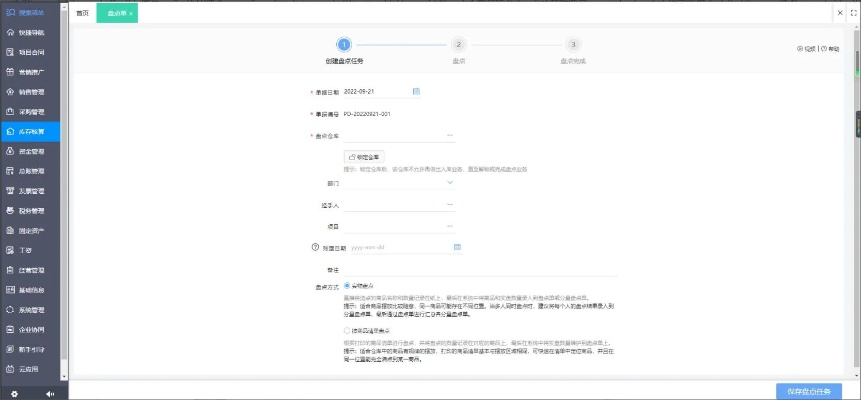Click the PD-20220921-001 document number text

coord(367,114)
